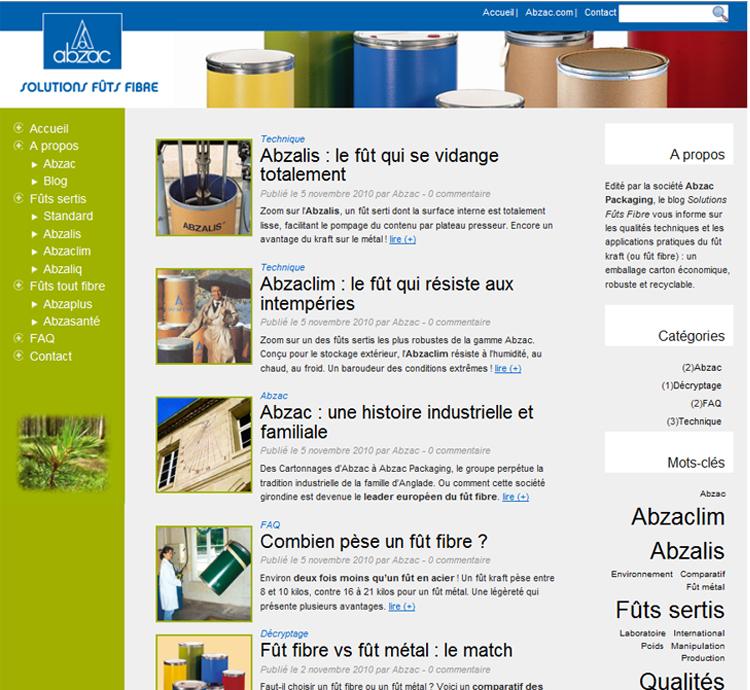Click the bullet icon beside FAQ in sidebar
The image size is (750, 690).
(19, 338)
